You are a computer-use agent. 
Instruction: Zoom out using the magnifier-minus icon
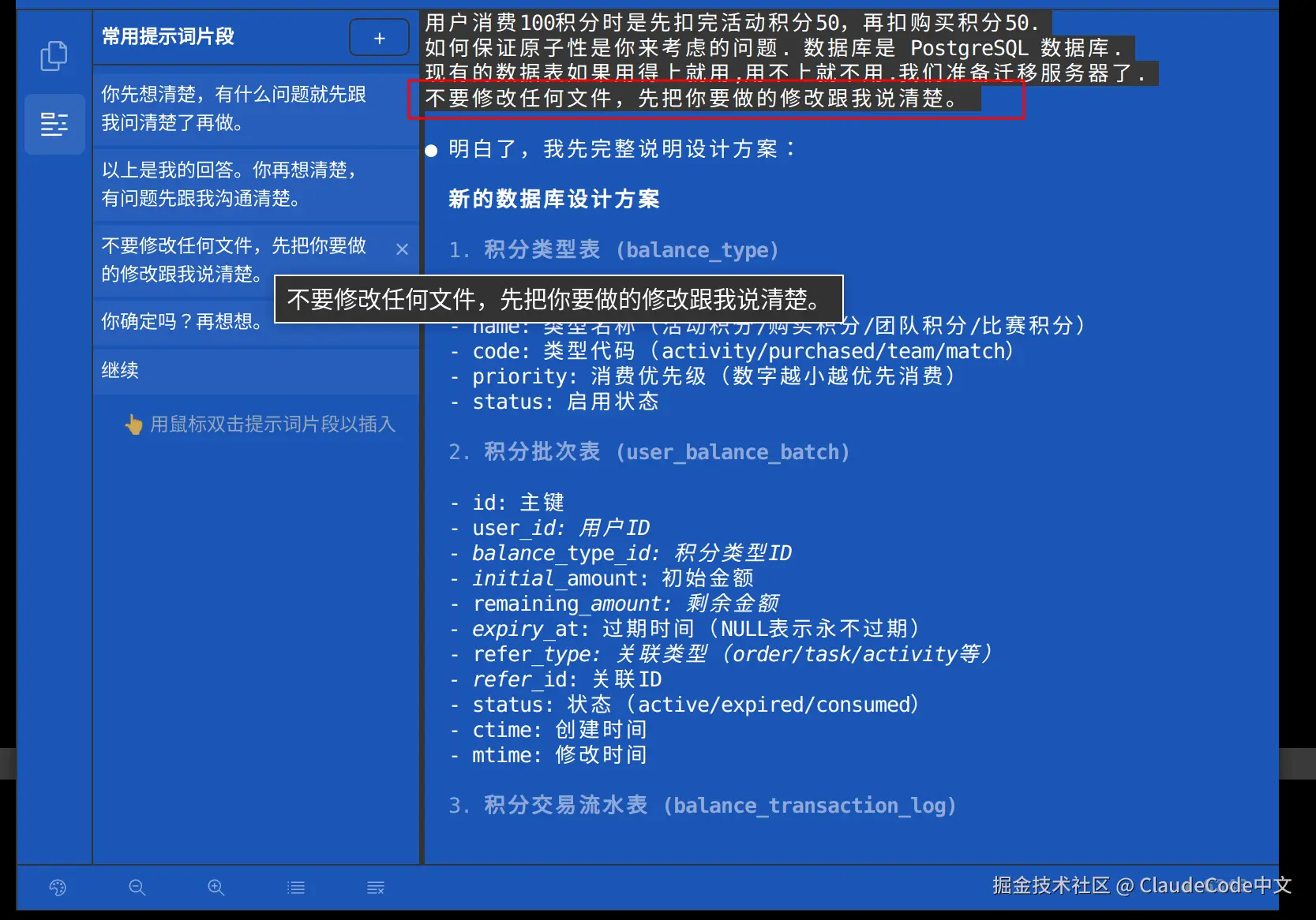(x=137, y=887)
